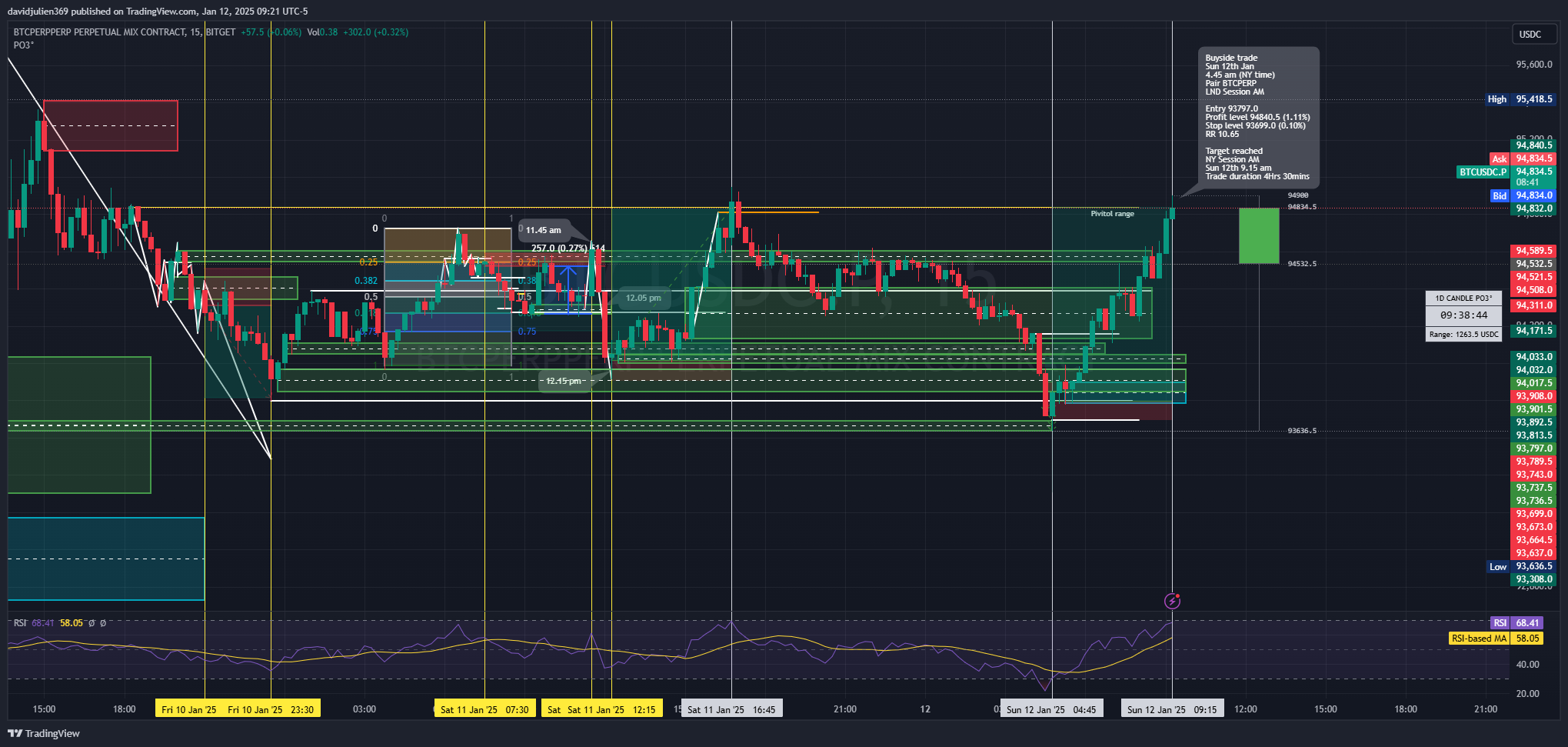Screen dimensions: 1568x747
Task: Click the Vol 0.38 volume legend value
Action: [322, 32]
